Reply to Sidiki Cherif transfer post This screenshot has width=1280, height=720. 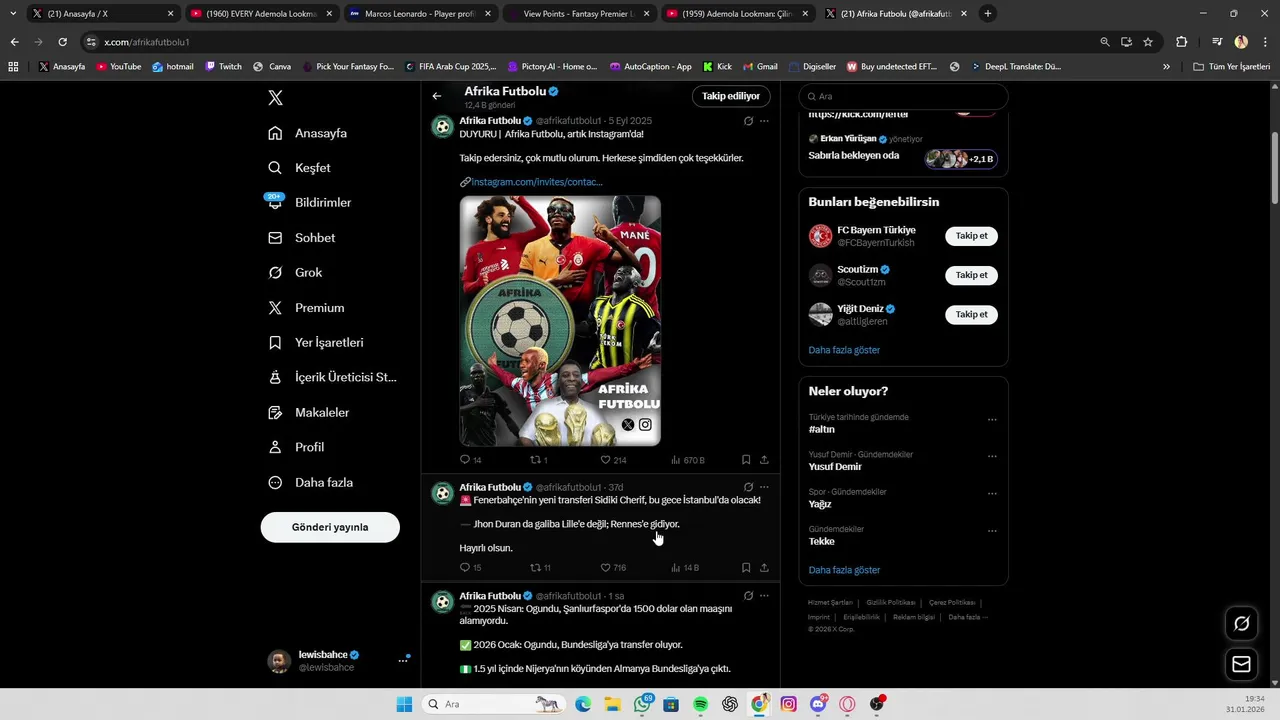[x=470, y=567]
